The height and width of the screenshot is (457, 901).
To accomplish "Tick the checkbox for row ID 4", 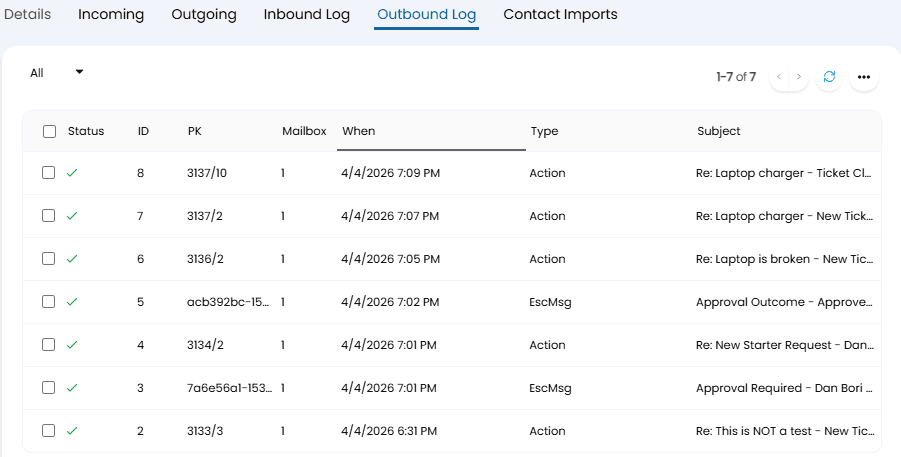I will (x=49, y=345).
